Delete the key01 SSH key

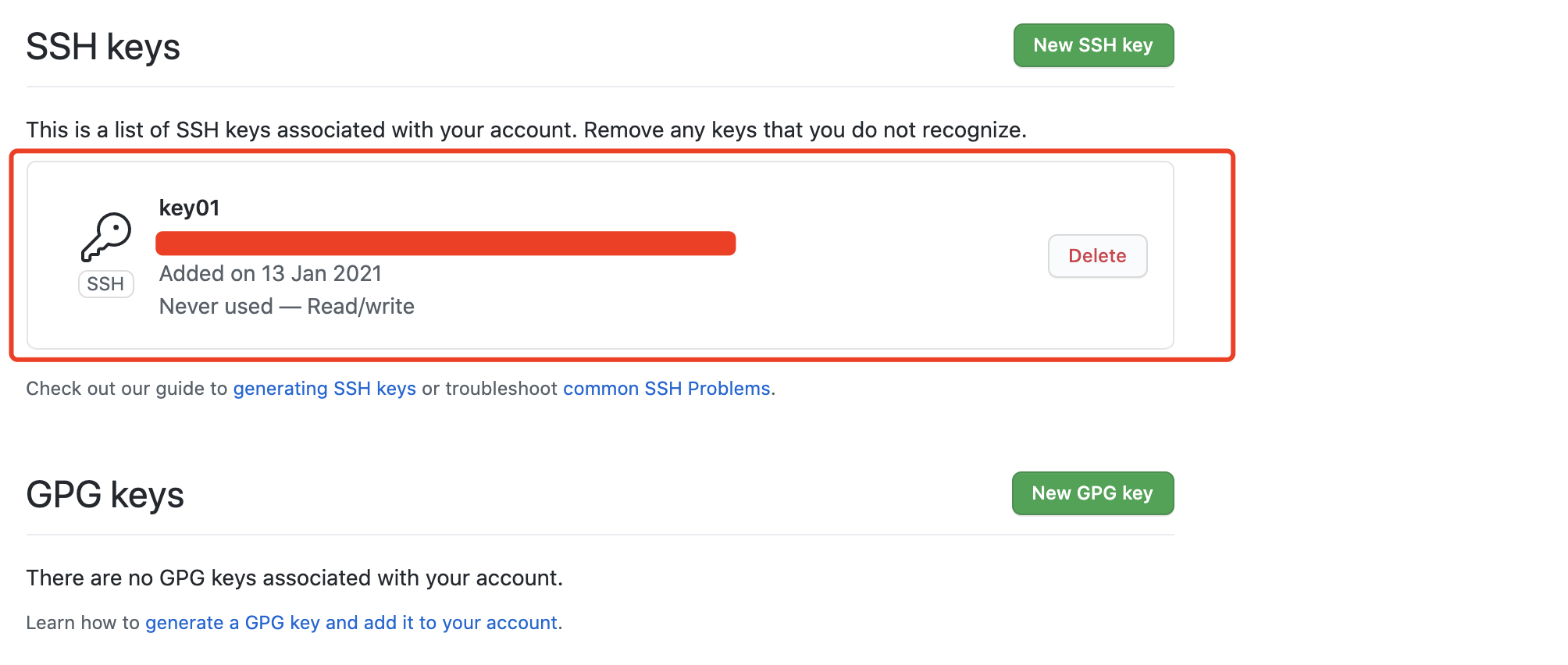1097,256
